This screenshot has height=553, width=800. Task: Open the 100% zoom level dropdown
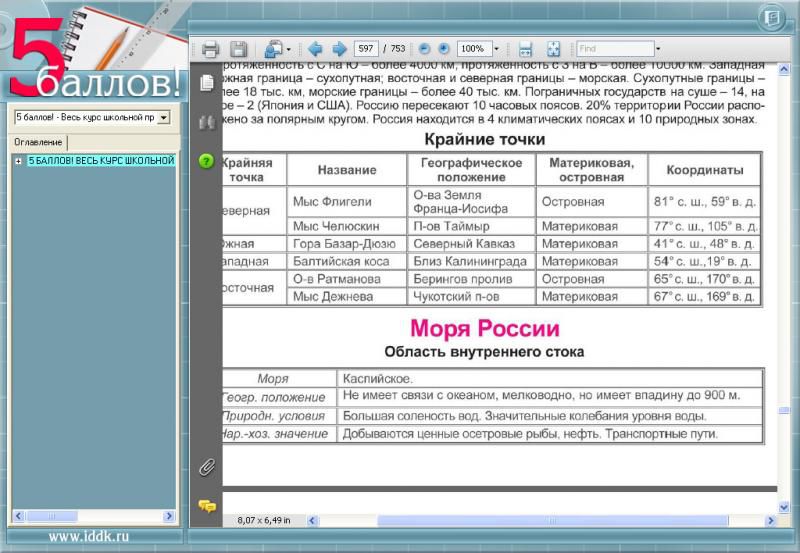point(496,49)
